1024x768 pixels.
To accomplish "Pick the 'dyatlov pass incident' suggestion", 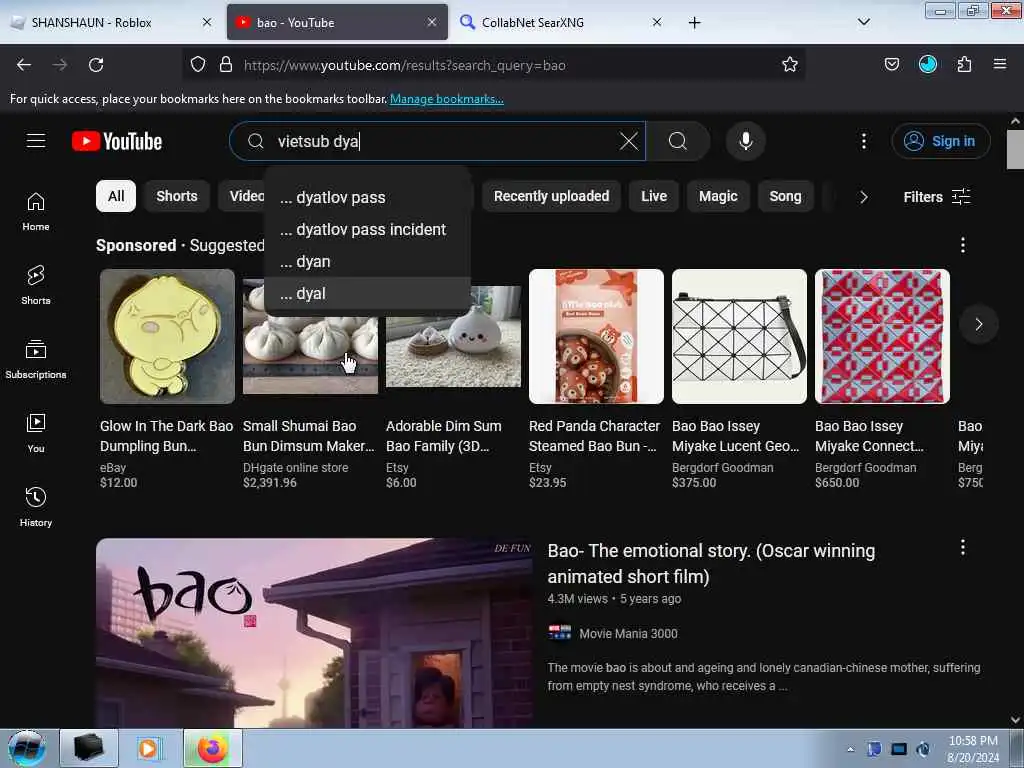I will point(368,229).
